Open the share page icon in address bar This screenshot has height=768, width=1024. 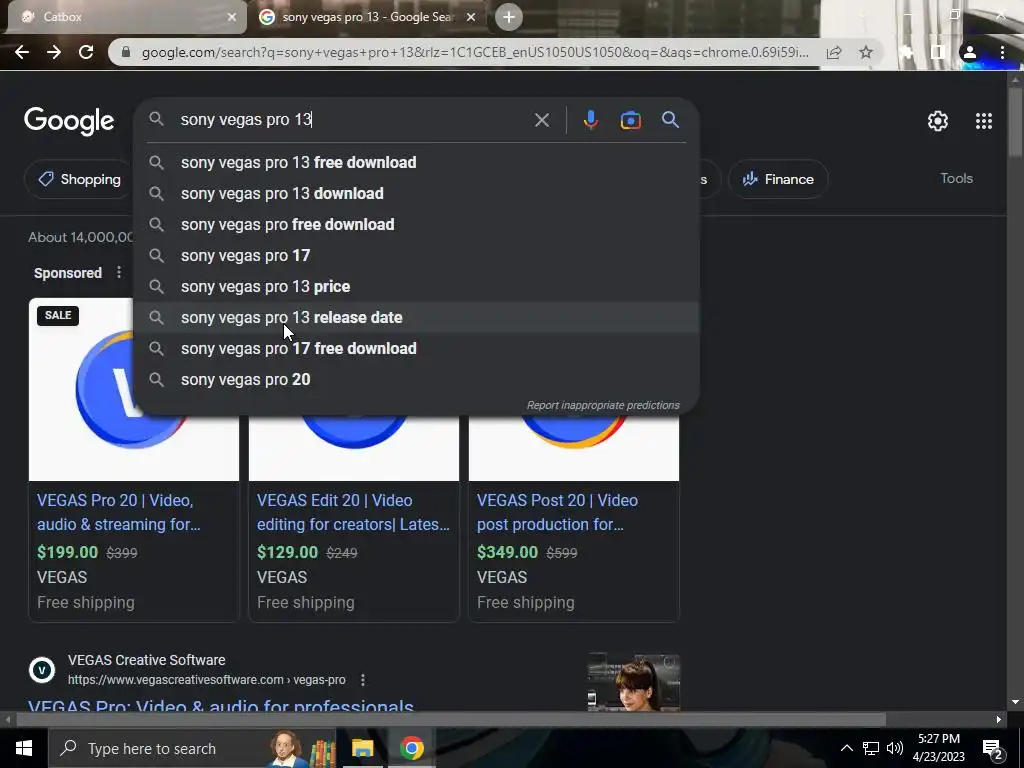click(834, 52)
